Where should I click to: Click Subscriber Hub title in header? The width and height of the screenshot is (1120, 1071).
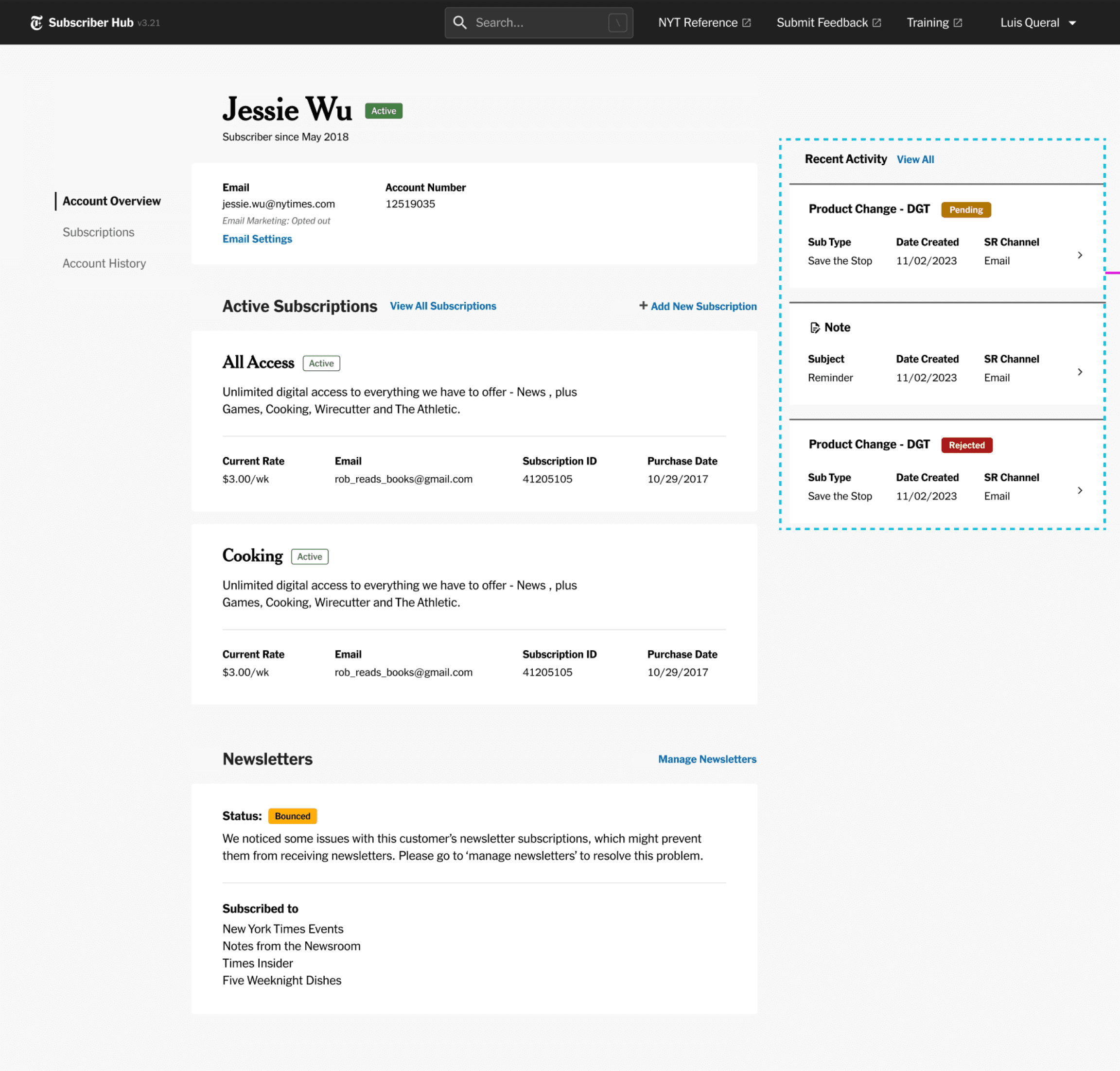tap(91, 23)
